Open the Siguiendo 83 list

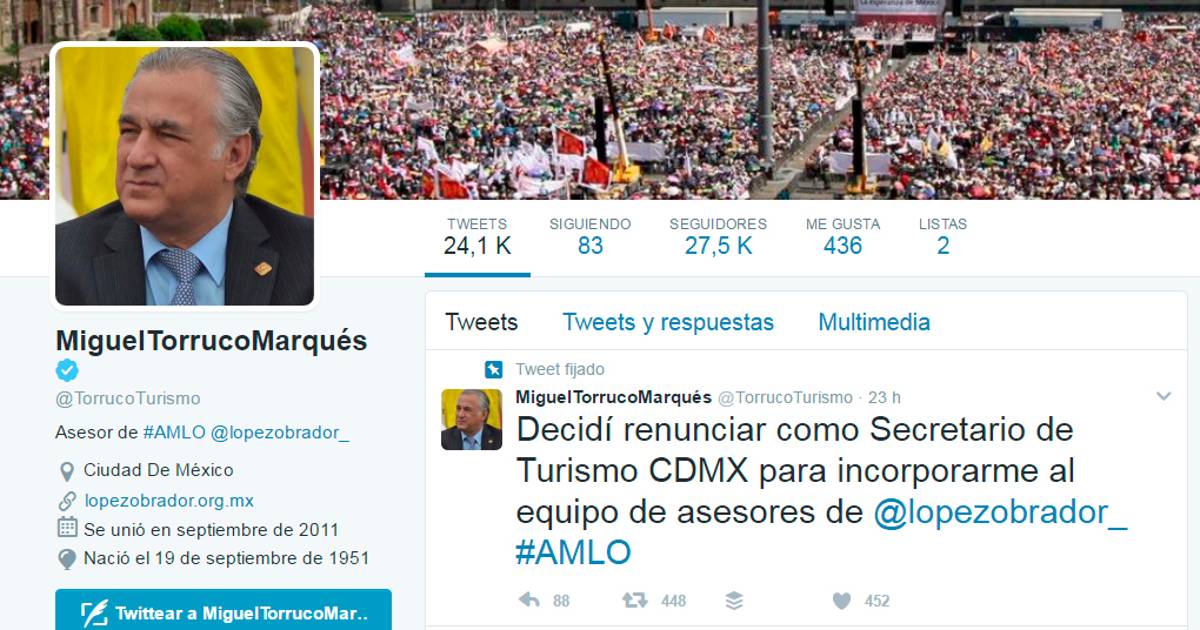coord(590,236)
